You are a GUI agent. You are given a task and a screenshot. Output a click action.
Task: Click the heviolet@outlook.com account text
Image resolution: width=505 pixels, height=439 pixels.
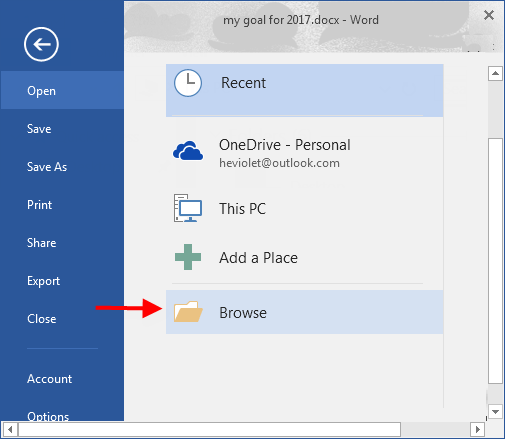click(279, 163)
